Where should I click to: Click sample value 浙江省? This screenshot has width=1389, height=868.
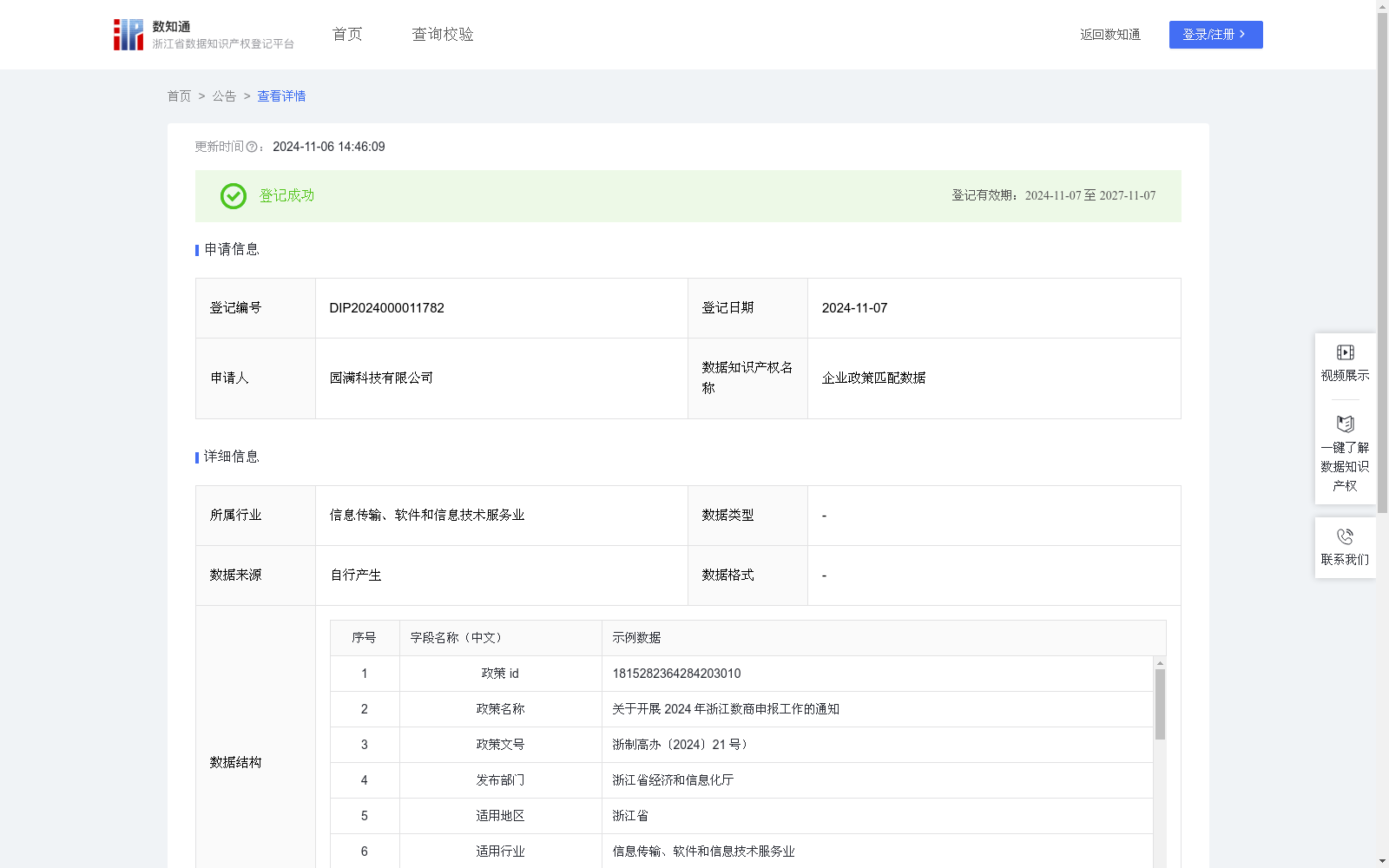click(x=630, y=816)
